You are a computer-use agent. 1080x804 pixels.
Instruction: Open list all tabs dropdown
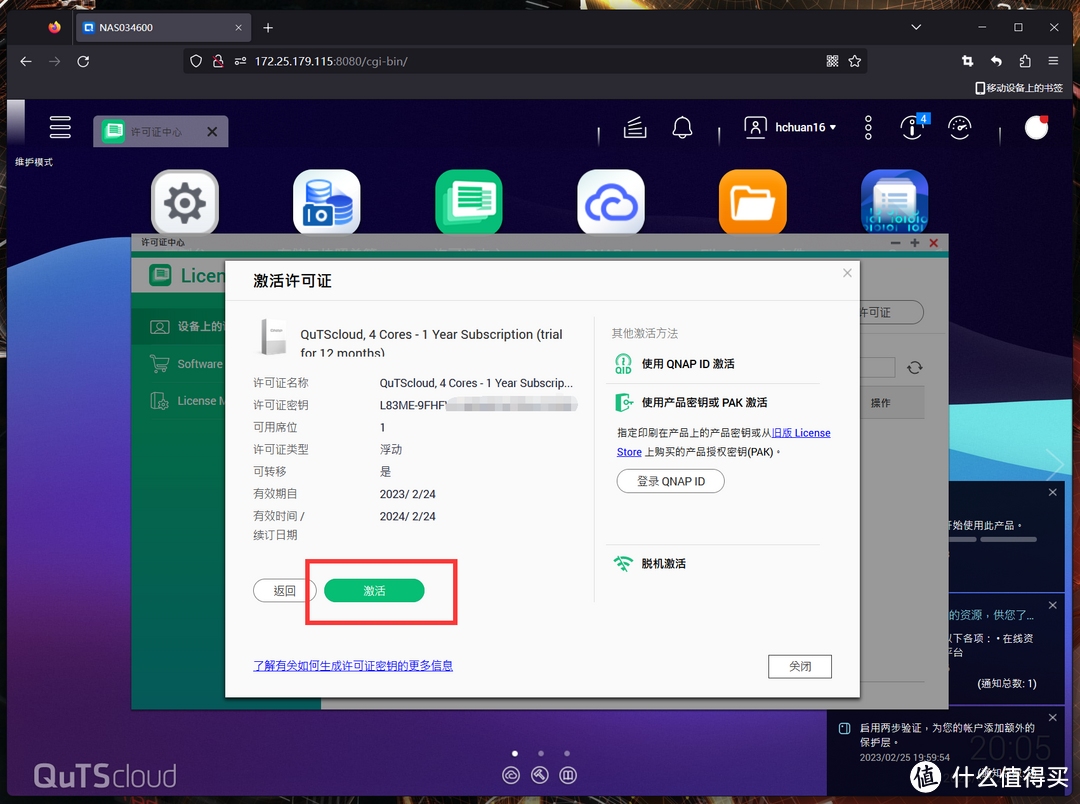point(916,28)
